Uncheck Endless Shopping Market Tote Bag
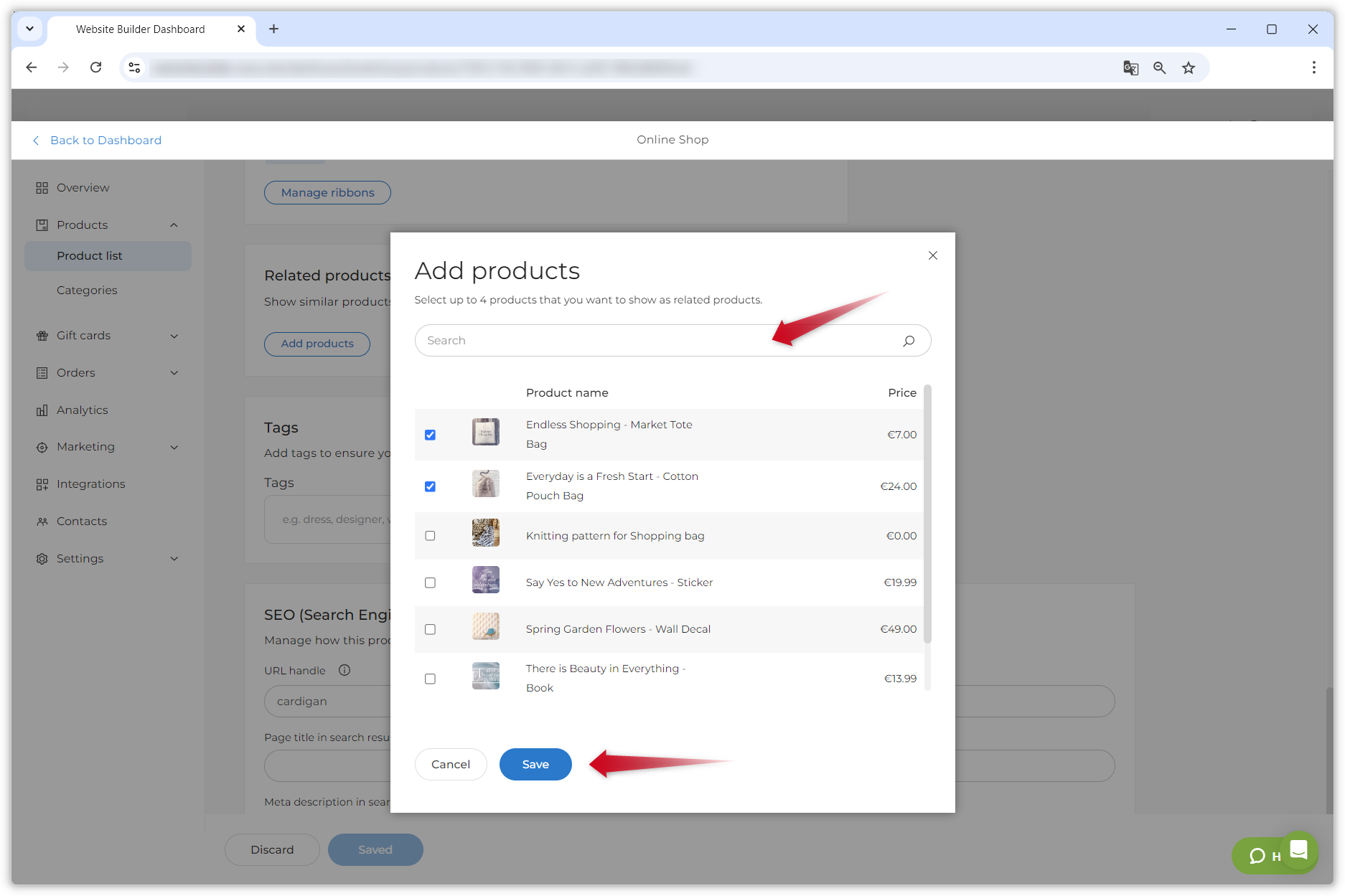1345x896 pixels. point(430,435)
